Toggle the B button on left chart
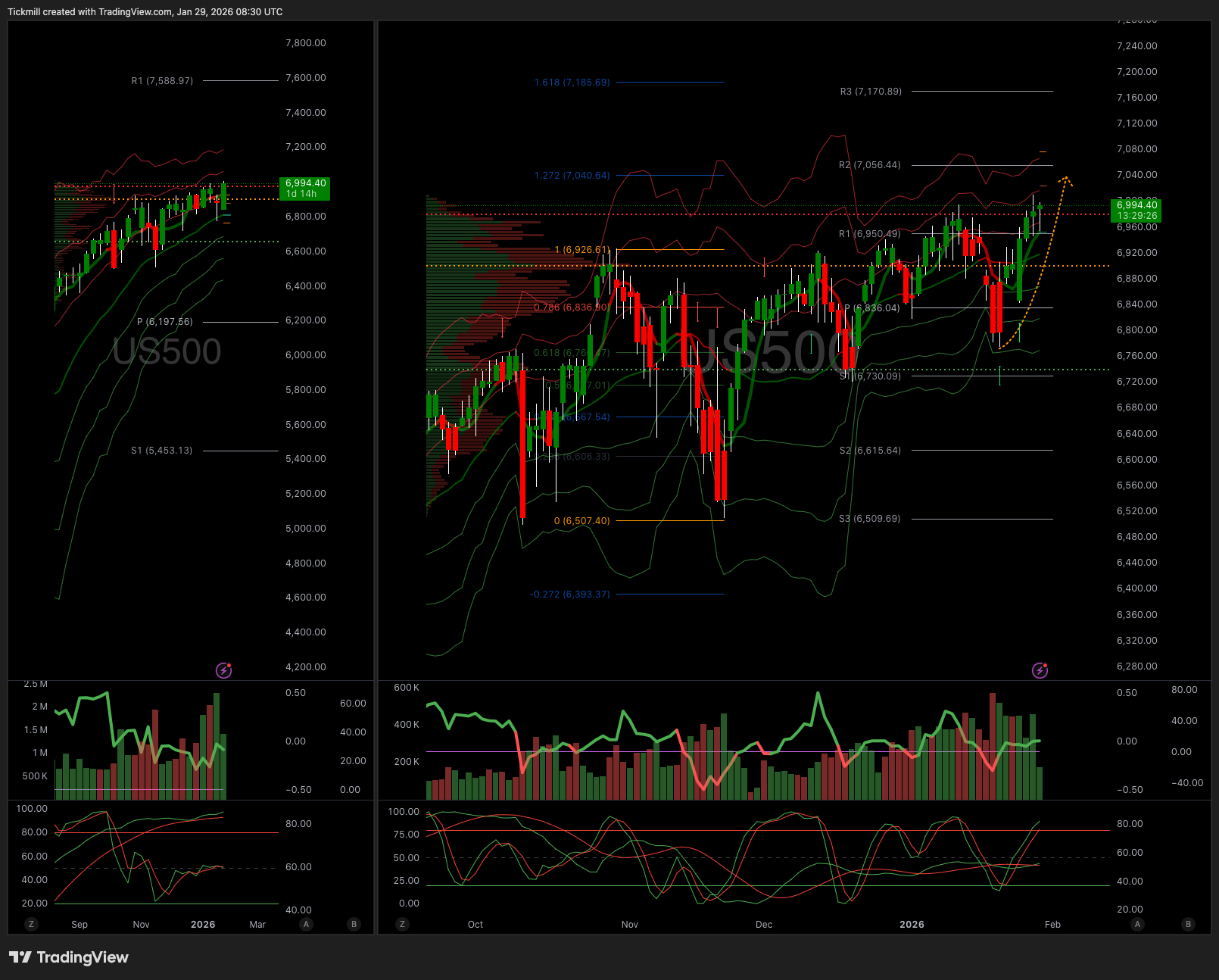Viewport: 1219px width, 980px height. pyautogui.click(x=354, y=924)
